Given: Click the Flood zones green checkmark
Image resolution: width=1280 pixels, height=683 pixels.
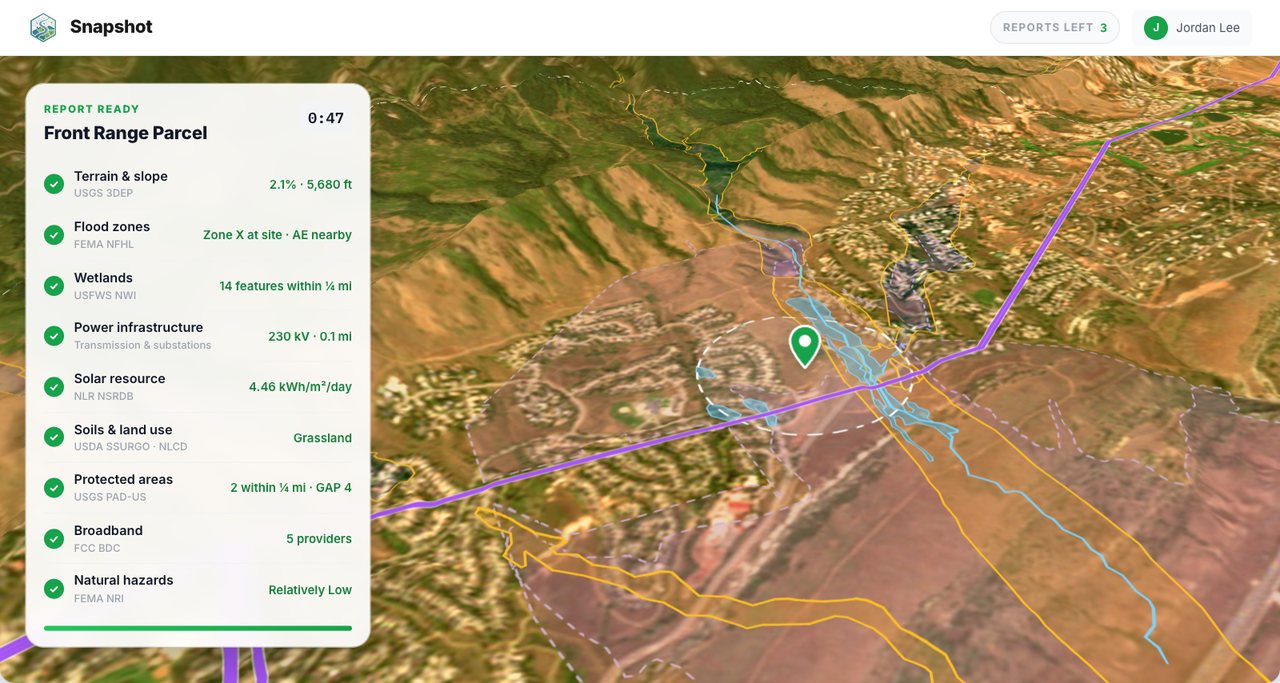Looking at the screenshot, I should click(54, 235).
